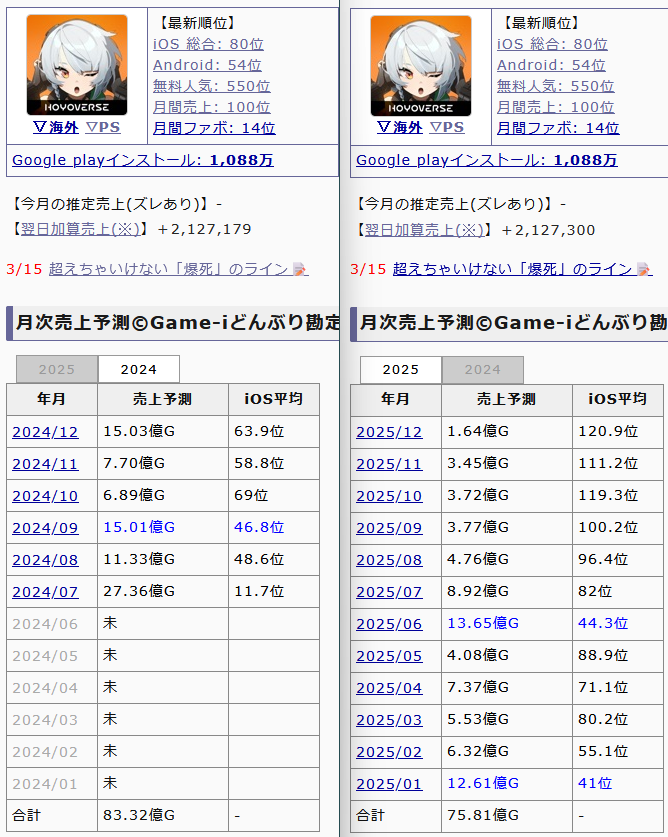Click the 27.36億G sales cell
This screenshot has height=837, width=668.
pyautogui.click(x=163, y=591)
